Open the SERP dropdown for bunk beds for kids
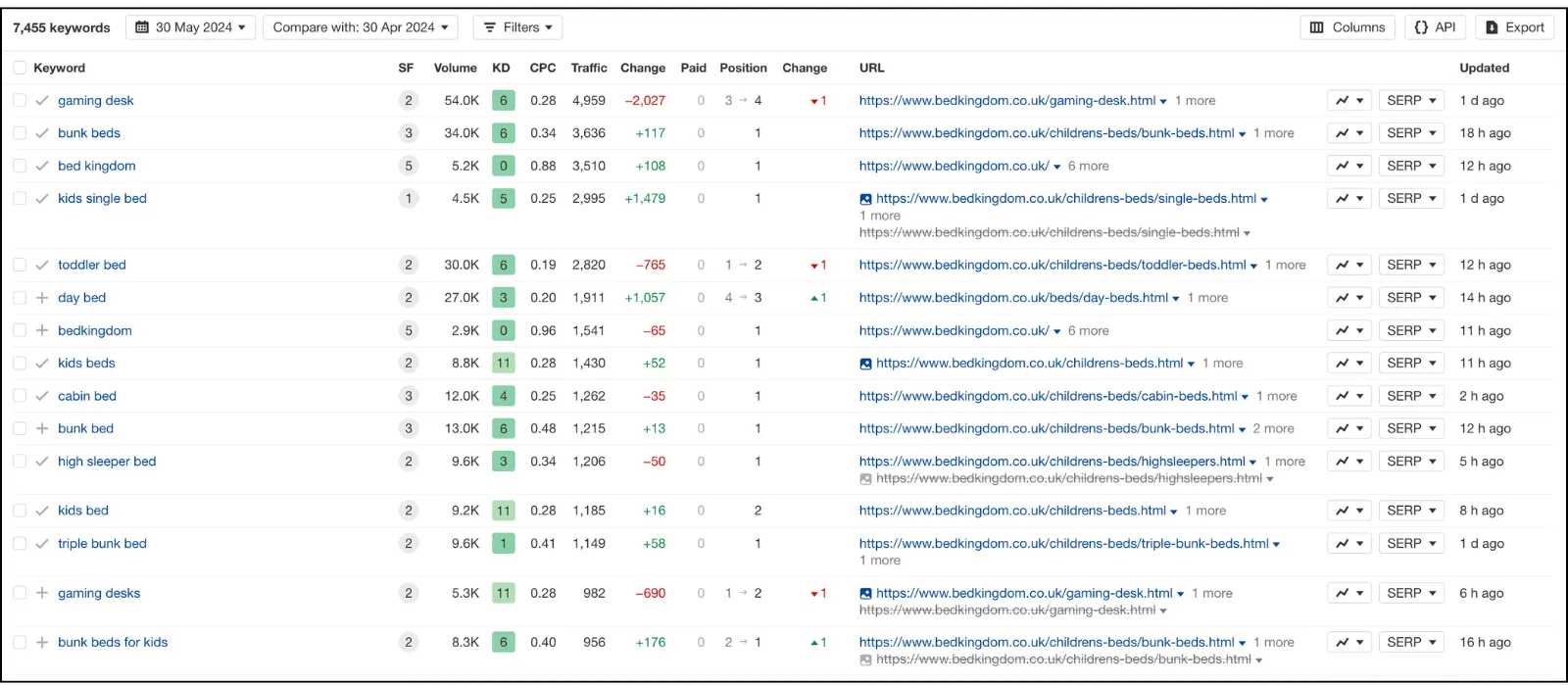Viewport: 1568px width, 686px height. (1411, 642)
